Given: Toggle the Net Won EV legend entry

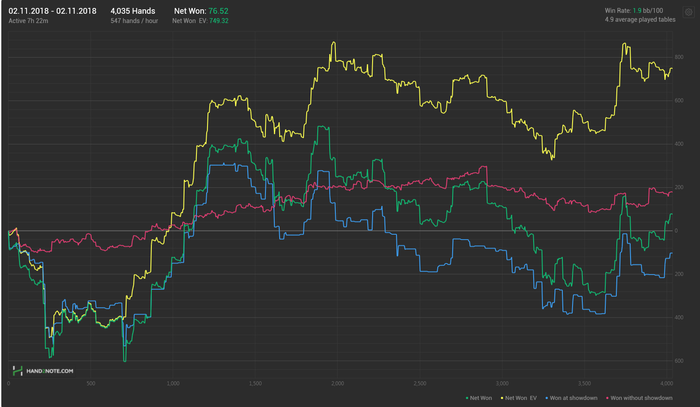Looking at the screenshot, I should point(518,398).
